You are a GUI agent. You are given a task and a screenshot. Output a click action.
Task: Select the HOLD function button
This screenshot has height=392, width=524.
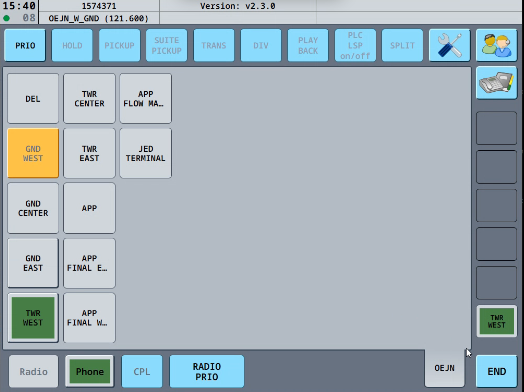point(72,45)
